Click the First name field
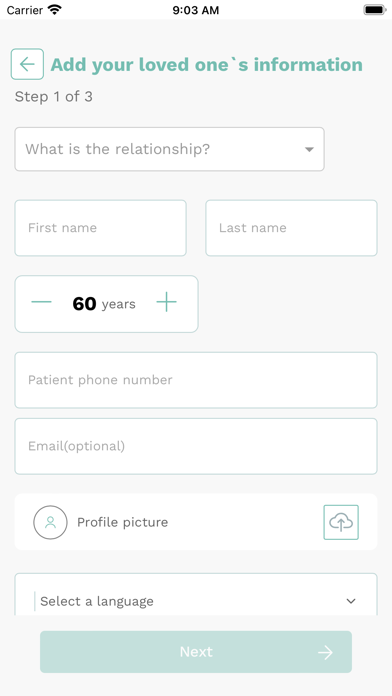Image resolution: width=392 pixels, height=696 pixels. (101, 228)
